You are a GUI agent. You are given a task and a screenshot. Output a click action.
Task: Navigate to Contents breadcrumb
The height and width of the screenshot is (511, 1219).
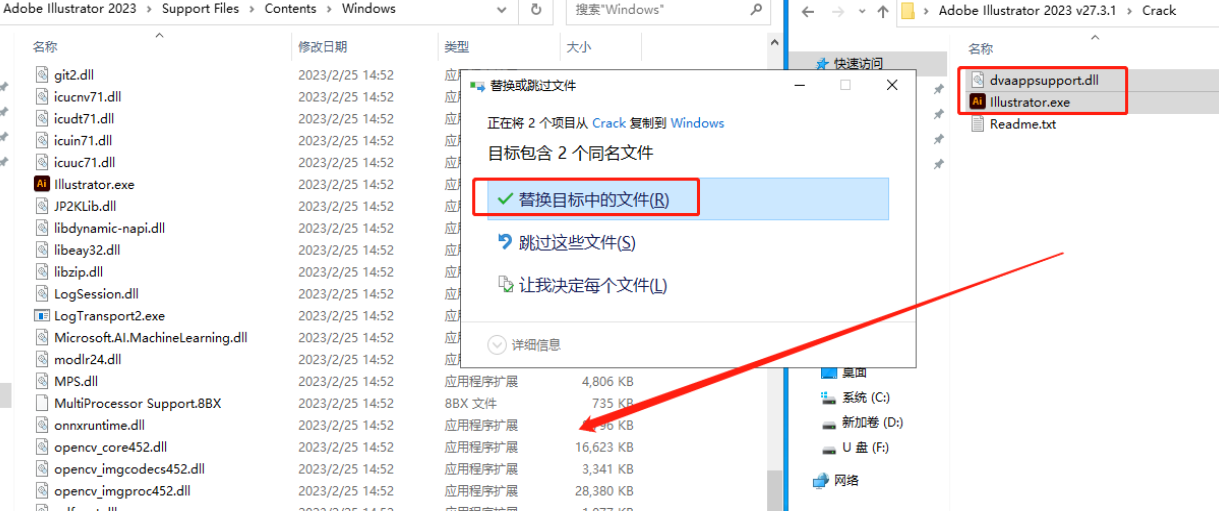click(x=290, y=9)
